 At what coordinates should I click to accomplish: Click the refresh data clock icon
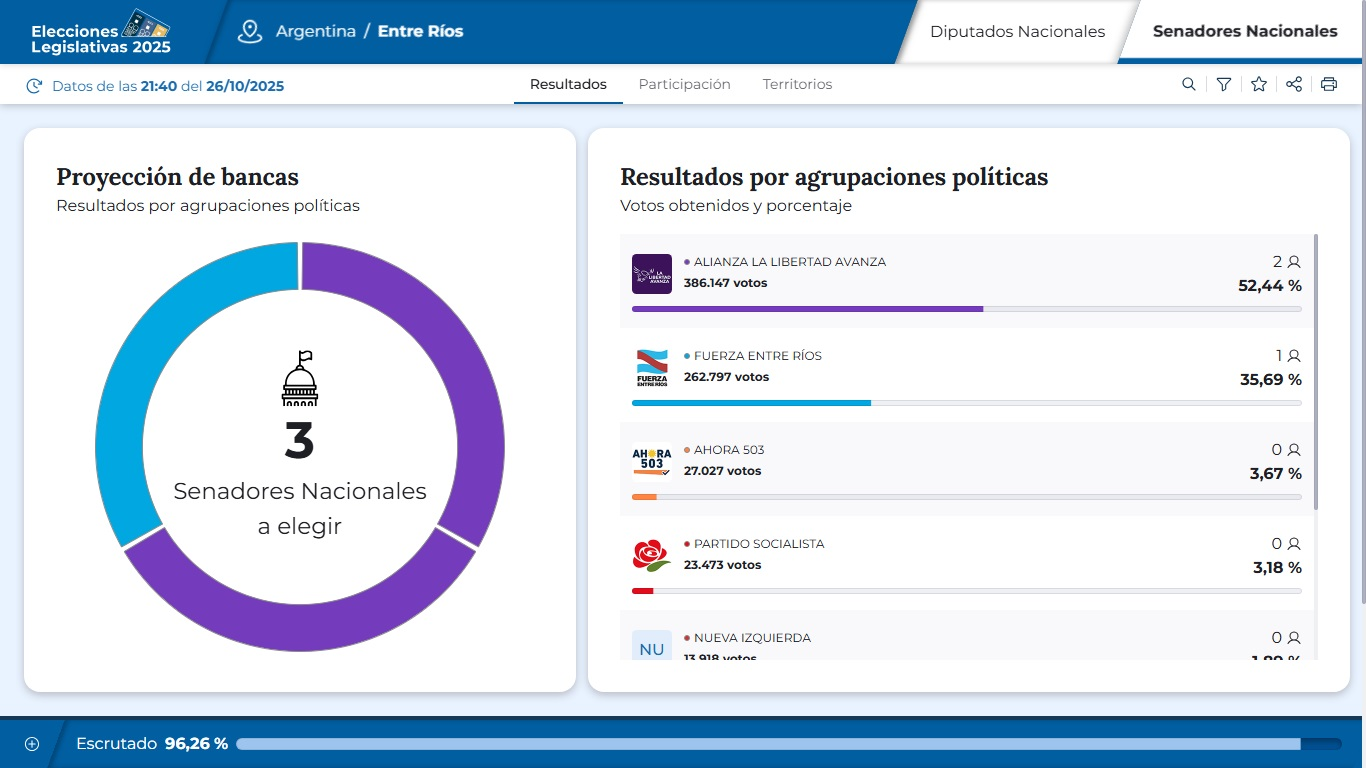coord(34,86)
